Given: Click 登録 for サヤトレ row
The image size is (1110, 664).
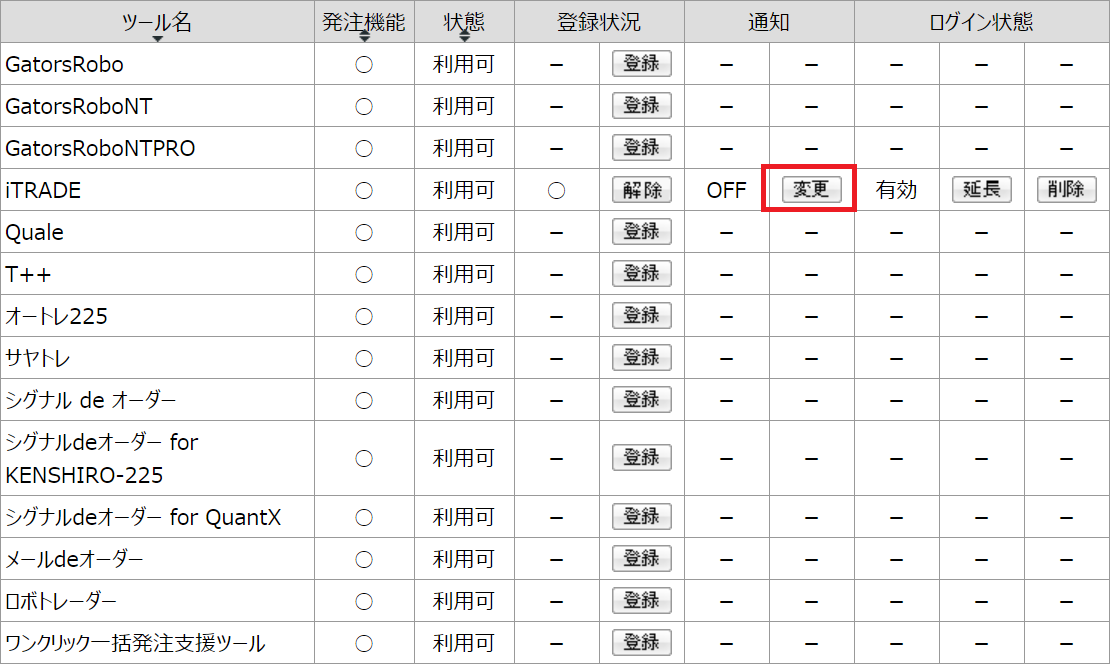Looking at the screenshot, I should pyautogui.click(x=641, y=358).
